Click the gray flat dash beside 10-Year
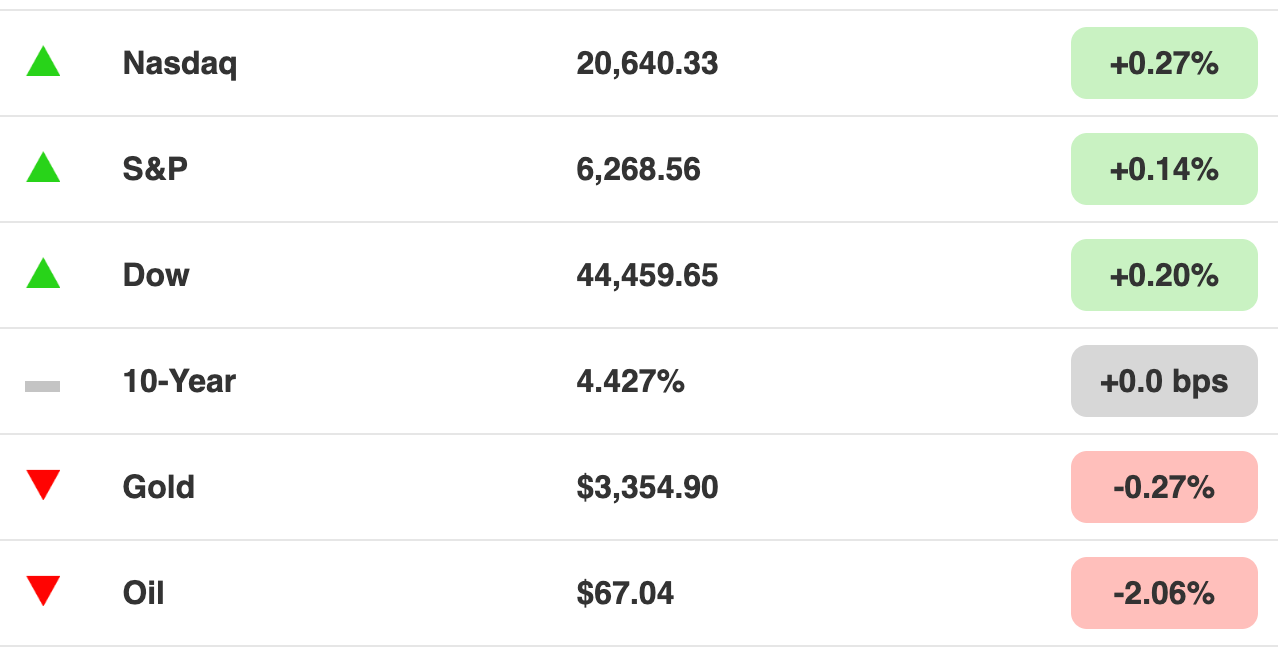The height and width of the screenshot is (651, 1278). coord(43,386)
